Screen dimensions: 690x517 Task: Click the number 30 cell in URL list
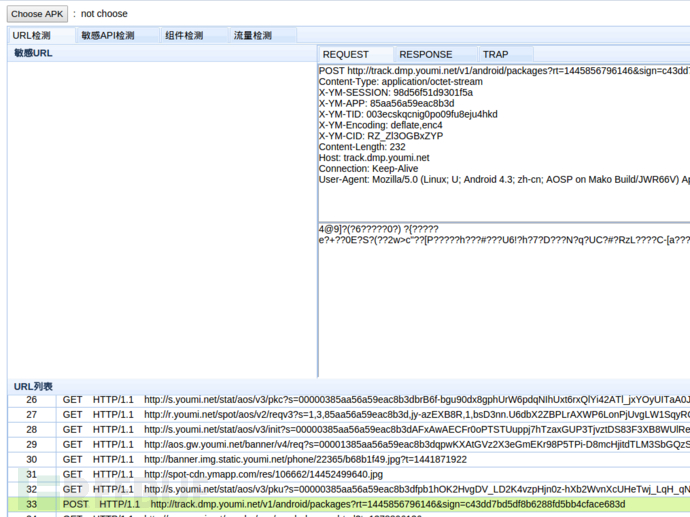[32, 460]
